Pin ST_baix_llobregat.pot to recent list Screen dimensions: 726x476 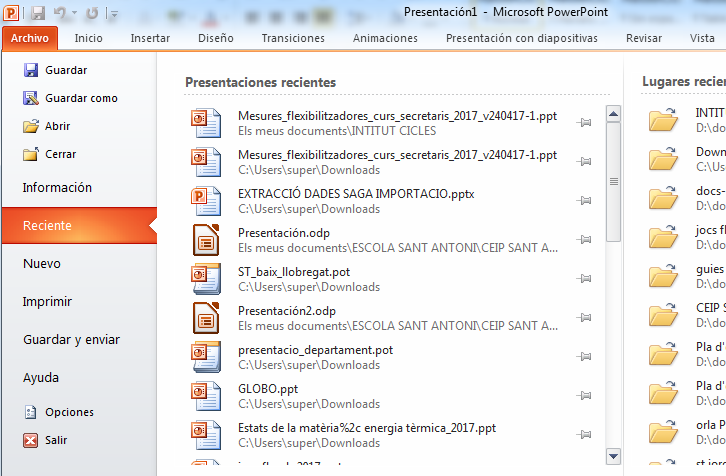584,278
